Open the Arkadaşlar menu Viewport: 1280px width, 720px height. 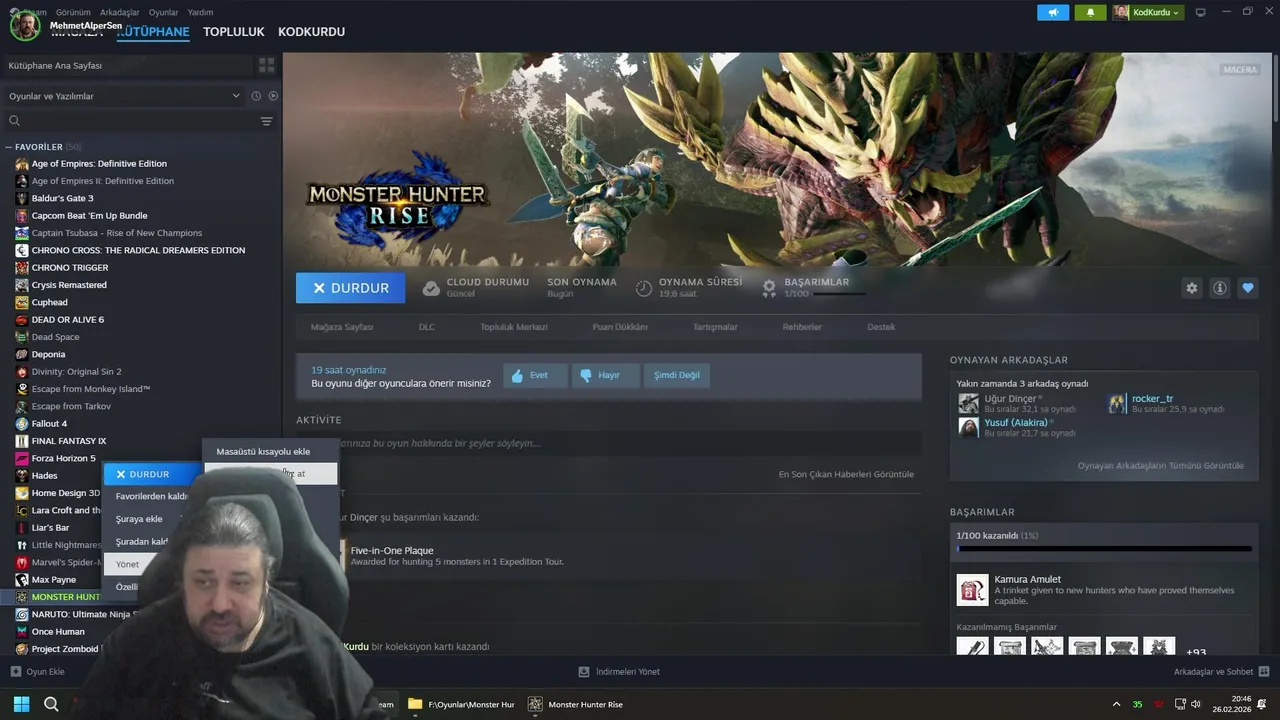tap(120, 12)
